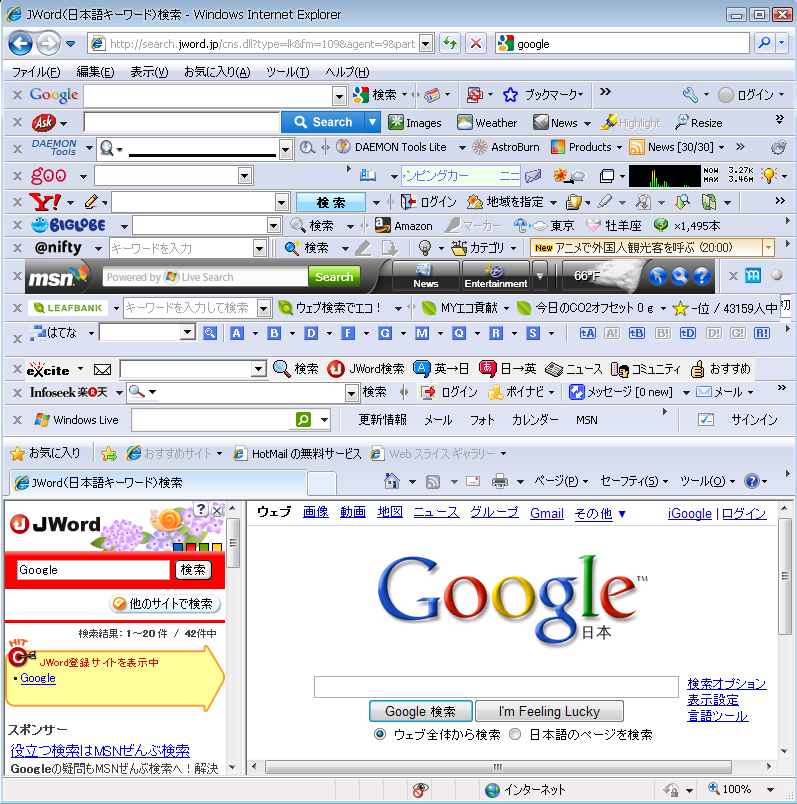Click 日→英 translation on excite toolbar

508,369
